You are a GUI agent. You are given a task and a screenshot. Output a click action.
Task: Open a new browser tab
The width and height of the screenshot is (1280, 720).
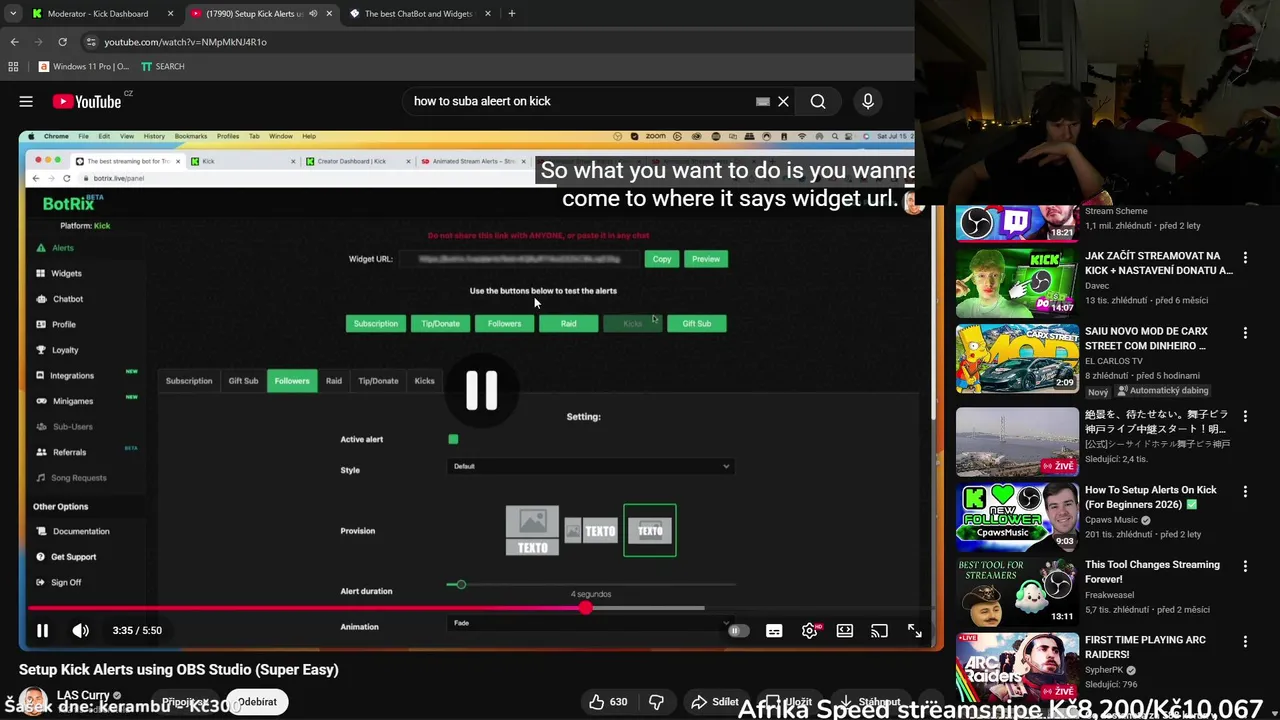click(511, 14)
